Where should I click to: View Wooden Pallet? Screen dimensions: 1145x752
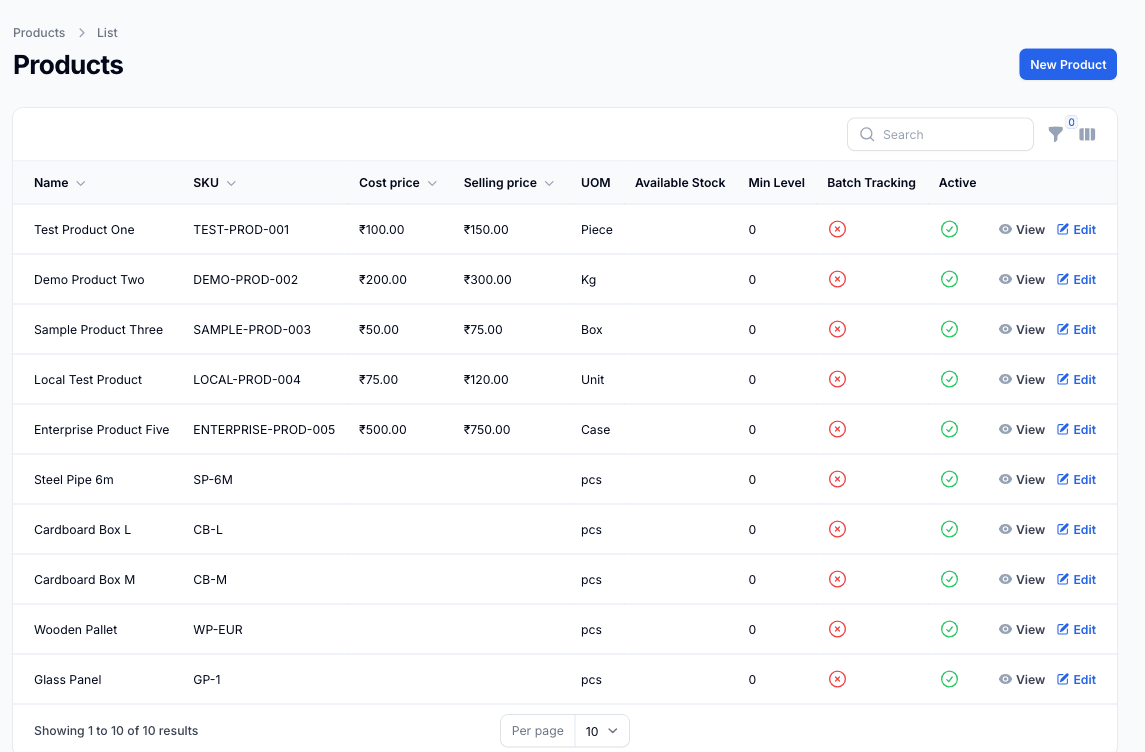[x=1022, y=629]
